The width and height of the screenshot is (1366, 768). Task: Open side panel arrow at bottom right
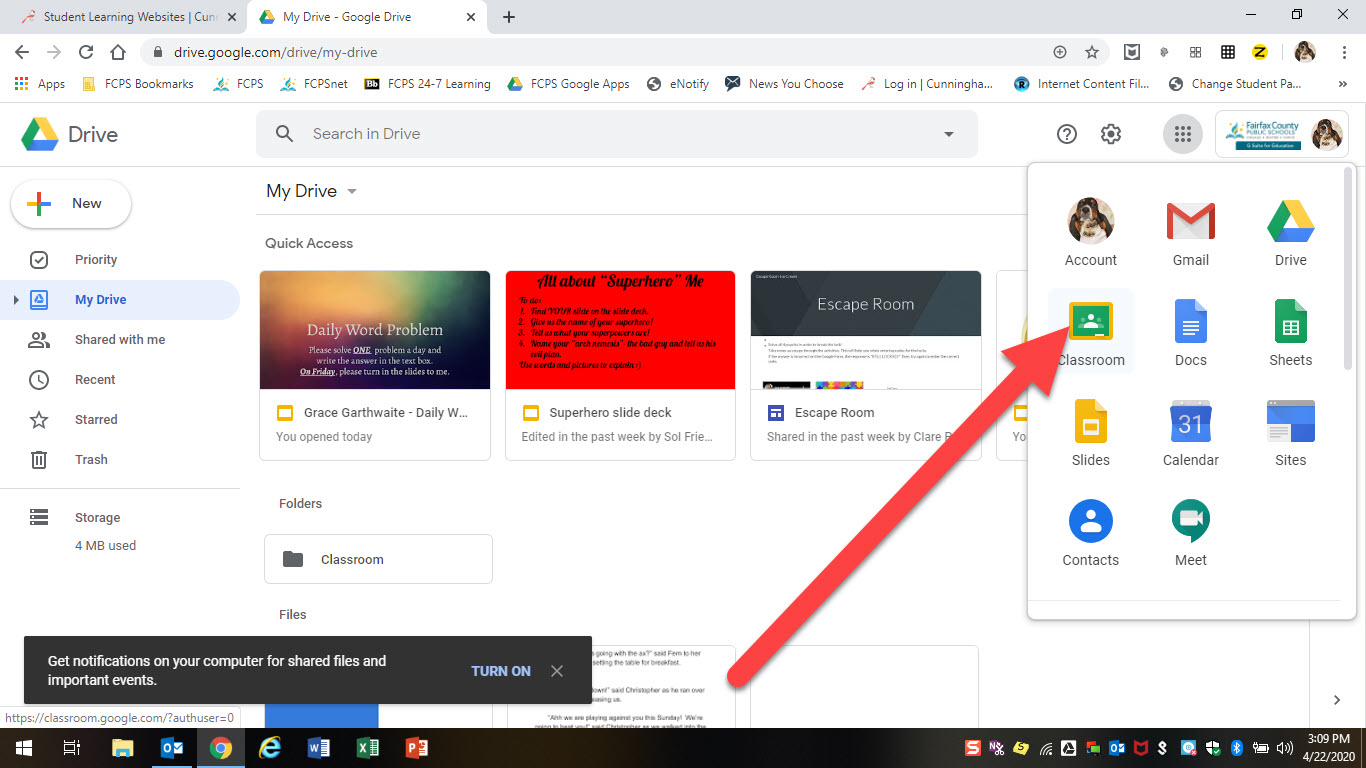click(1337, 700)
